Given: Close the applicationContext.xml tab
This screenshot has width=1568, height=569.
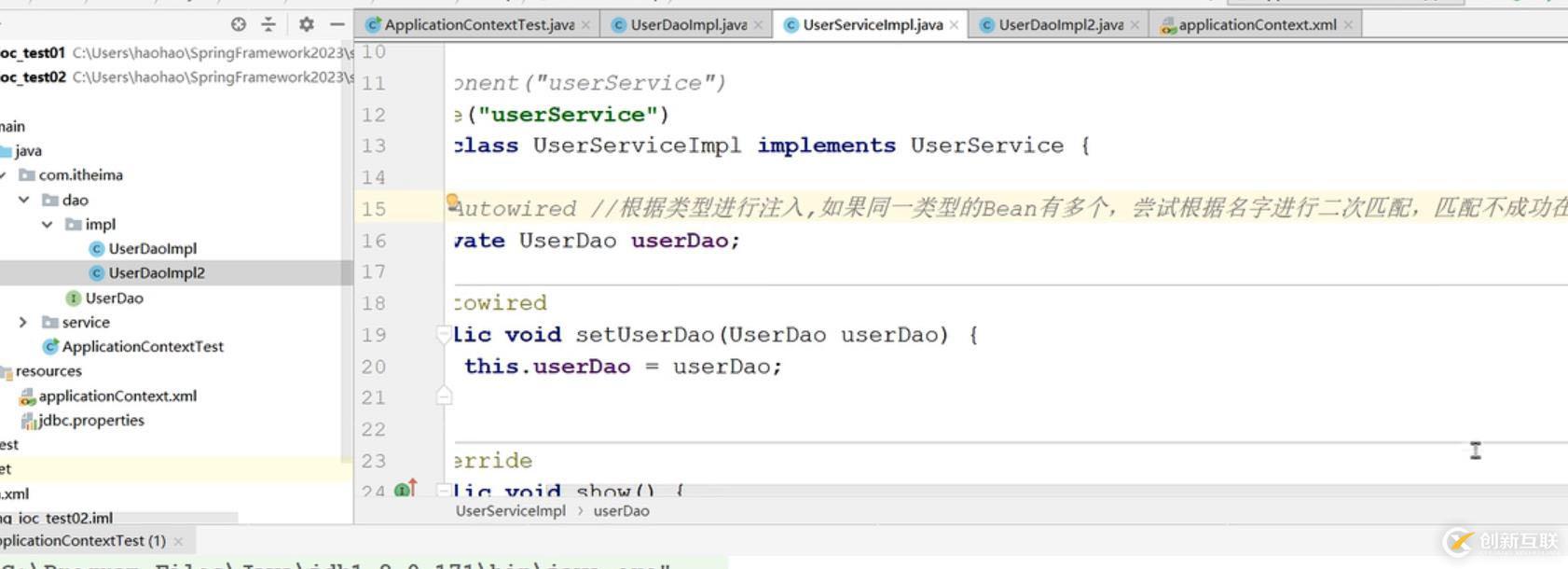Looking at the screenshot, I should click(x=1348, y=25).
